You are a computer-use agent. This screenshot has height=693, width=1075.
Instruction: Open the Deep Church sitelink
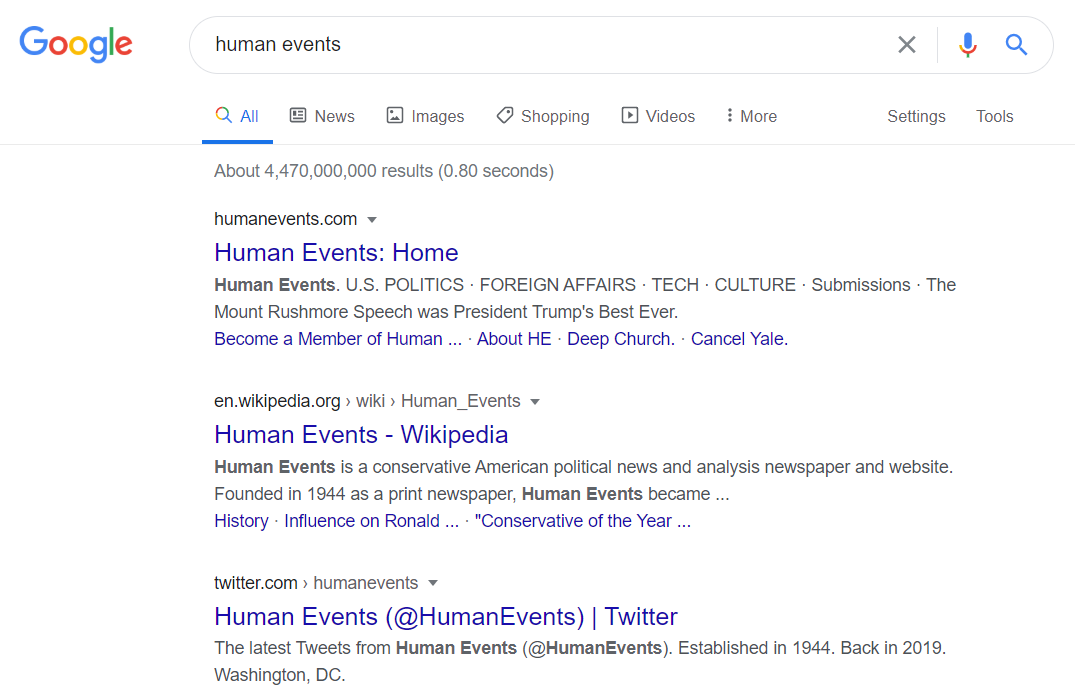621,339
